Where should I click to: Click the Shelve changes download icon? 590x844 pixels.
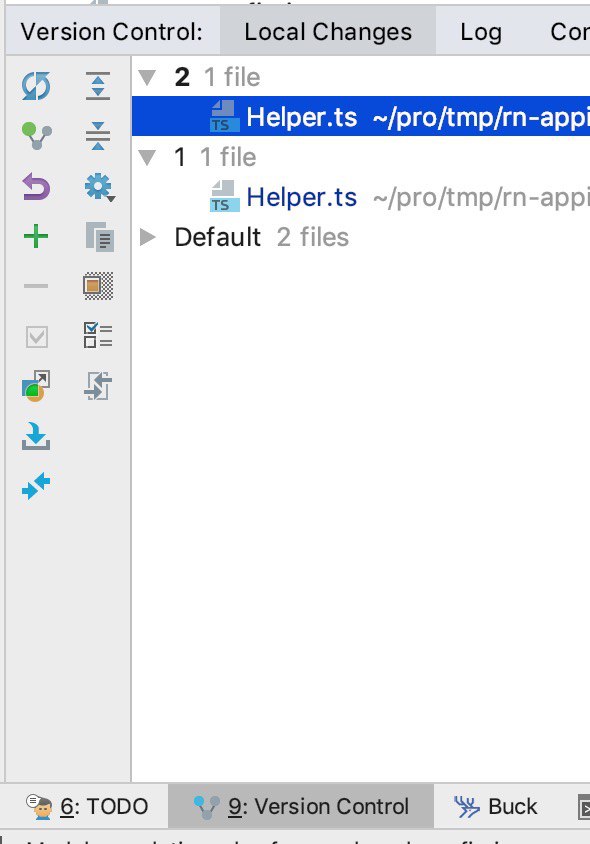pos(36,436)
